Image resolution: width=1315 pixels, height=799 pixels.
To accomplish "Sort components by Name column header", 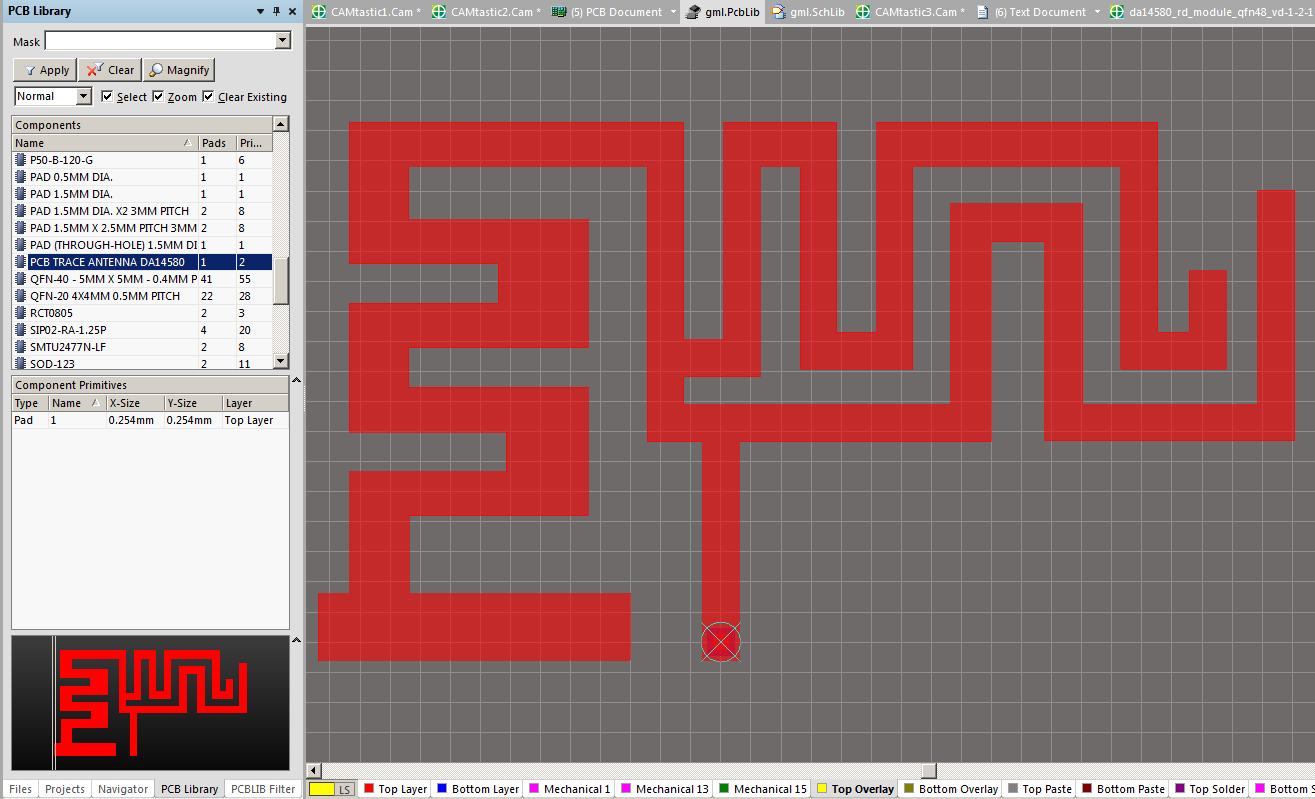I will coord(105,143).
